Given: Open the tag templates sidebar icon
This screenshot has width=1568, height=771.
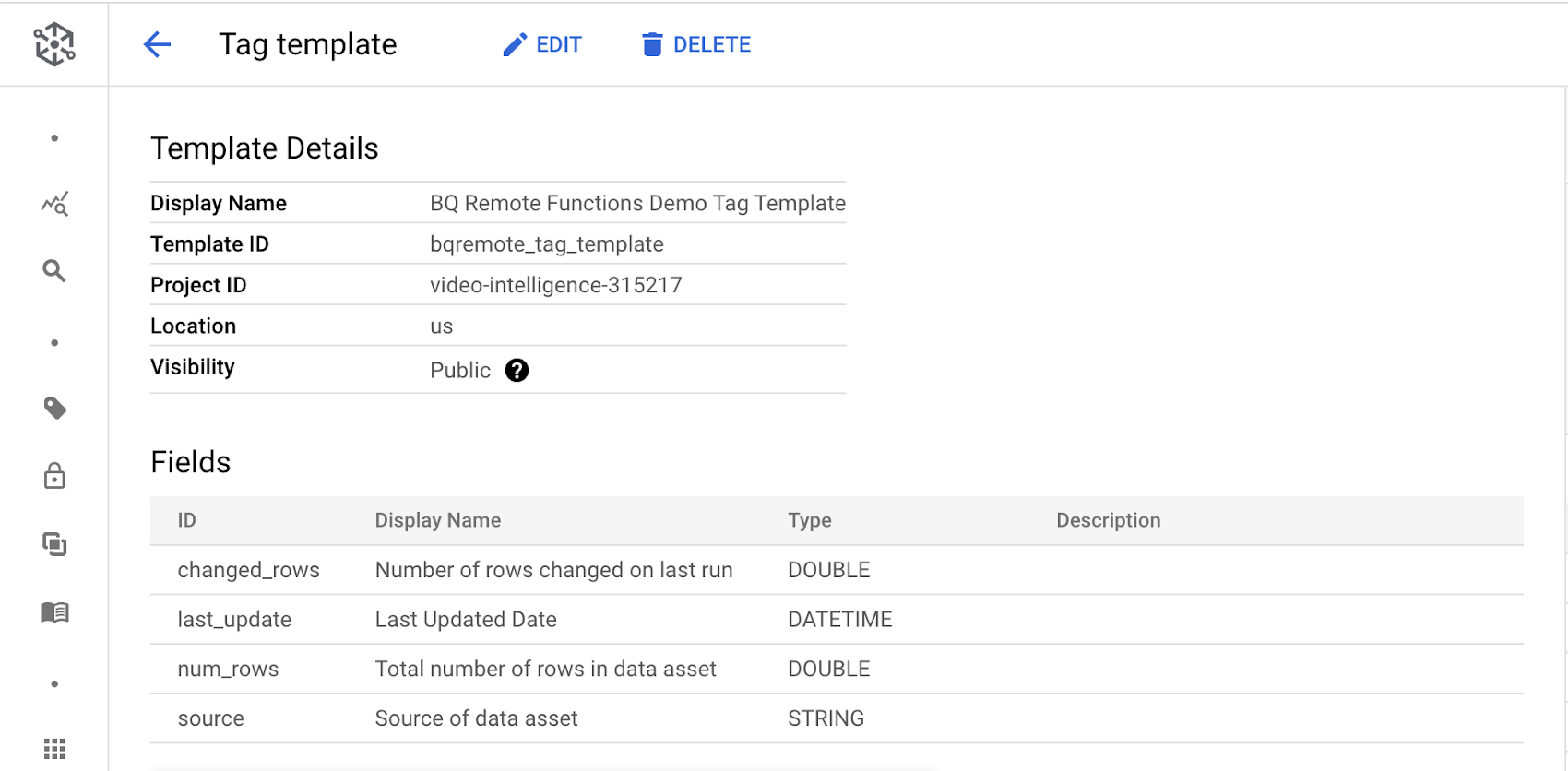Looking at the screenshot, I should (54, 409).
